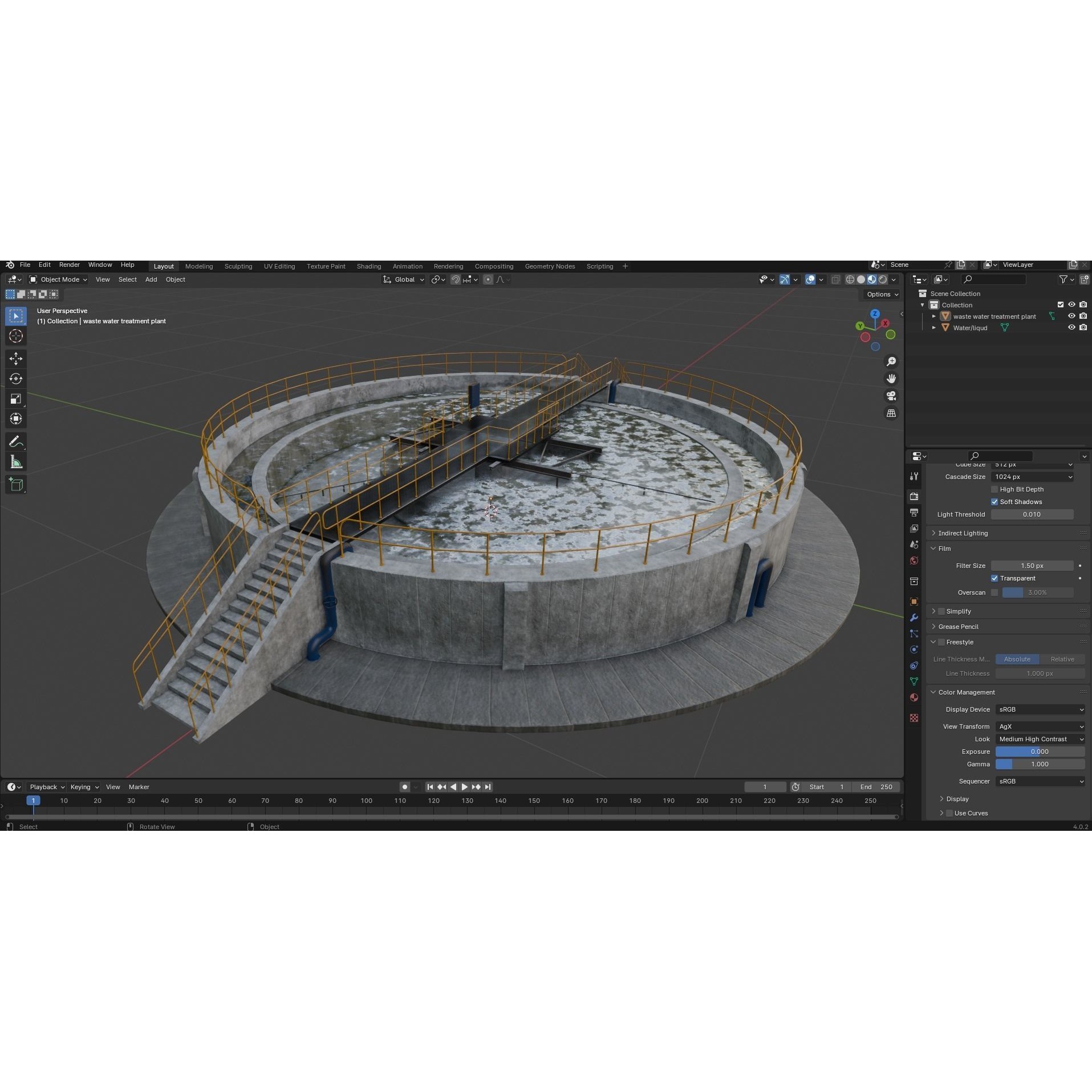
Task: Expand the Indirect Lighting section
Action: click(x=964, y=533)
